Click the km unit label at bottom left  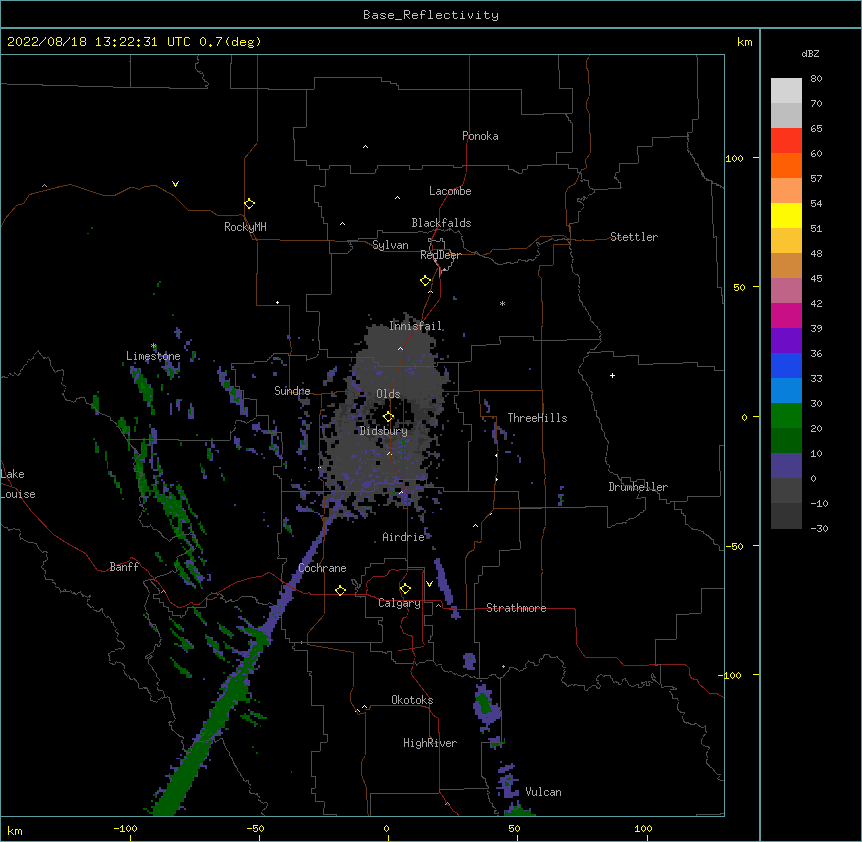[15, 830]
